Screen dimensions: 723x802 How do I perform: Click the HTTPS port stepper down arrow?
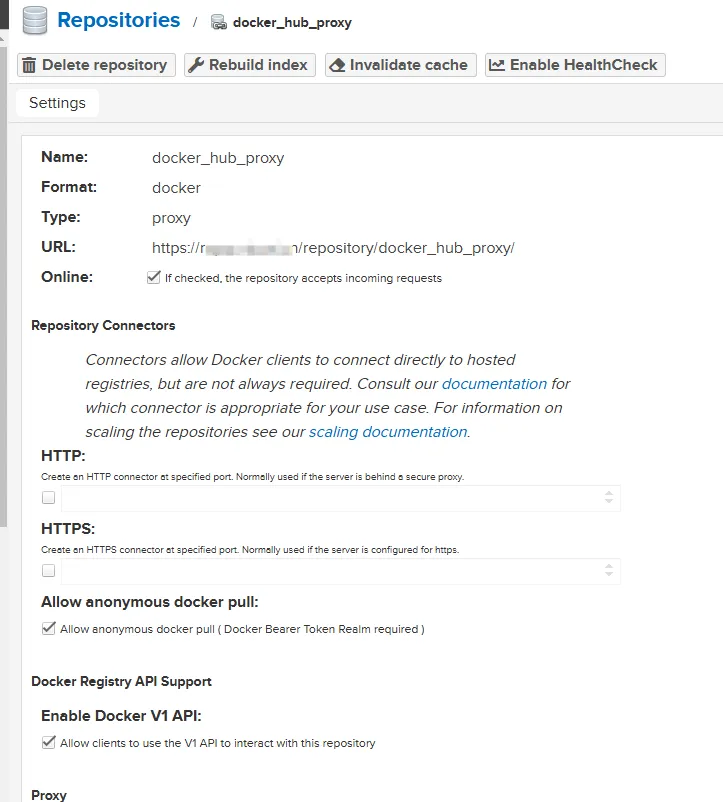608,575
